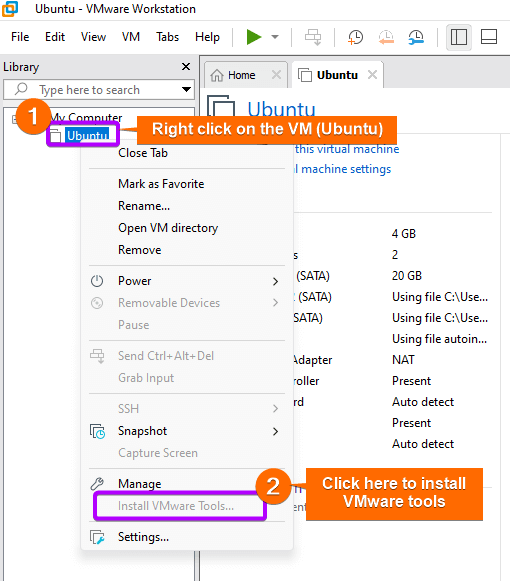Open the Help menu
Image resolution: width=510 pixels, height=581 pixels.
coord(208,37)
